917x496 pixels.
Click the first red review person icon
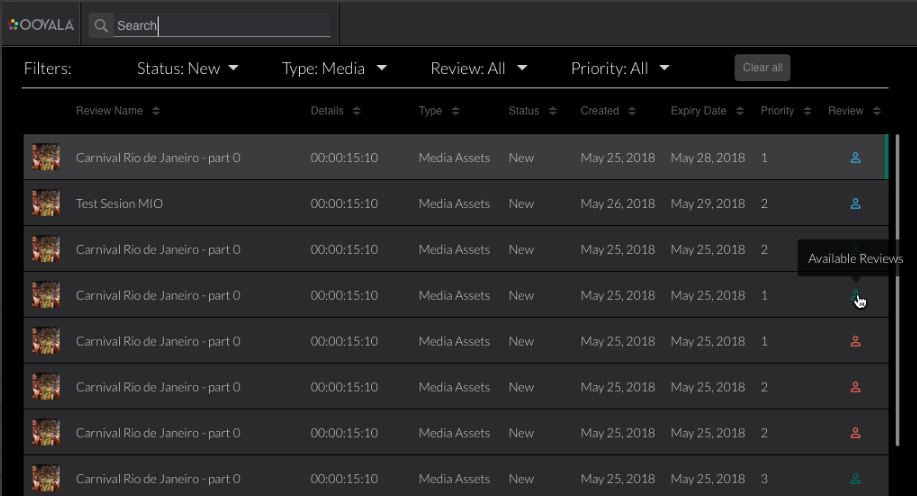[x=855, y=342]
